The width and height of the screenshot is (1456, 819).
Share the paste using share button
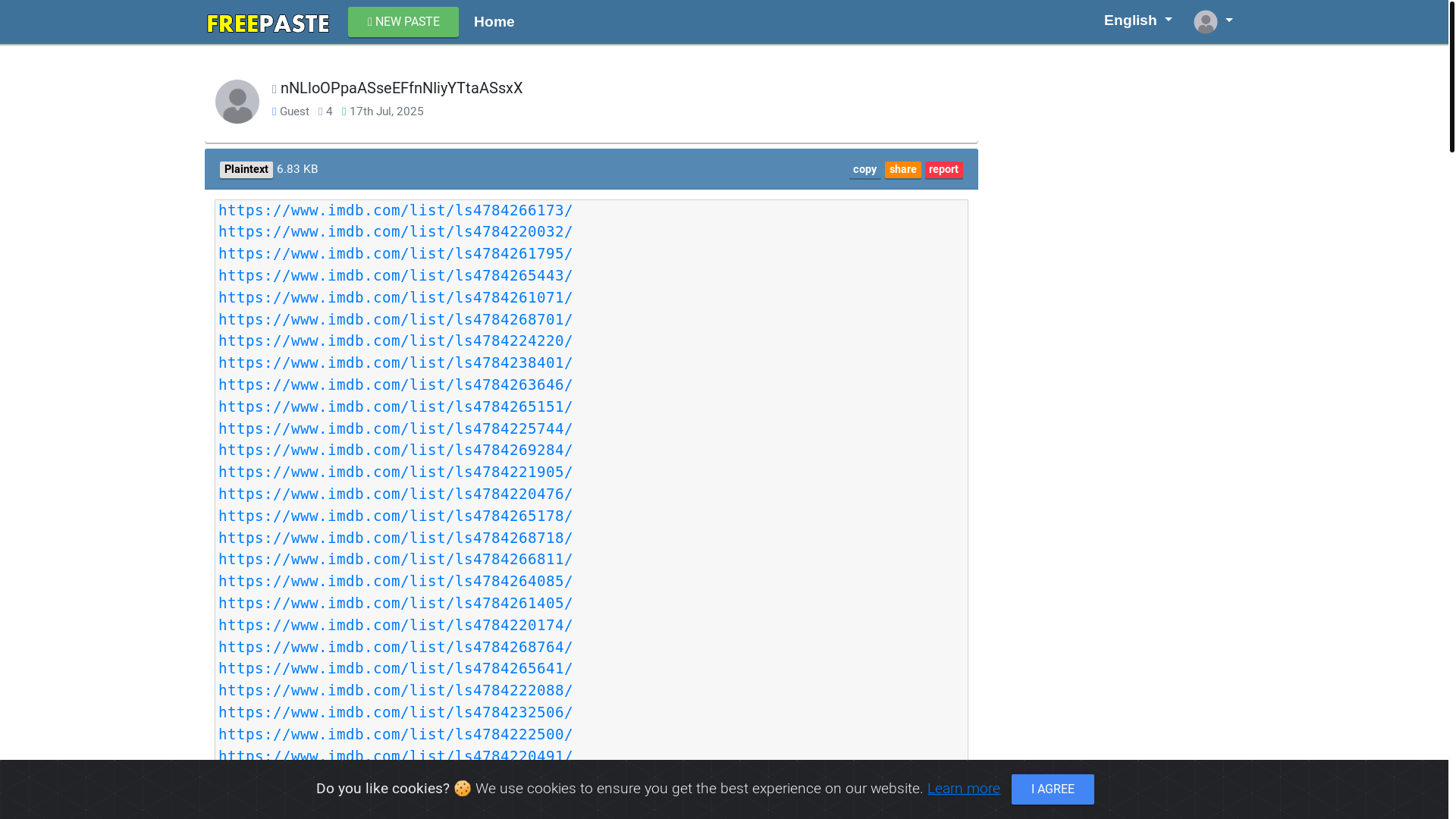click(x=902, y=170)
